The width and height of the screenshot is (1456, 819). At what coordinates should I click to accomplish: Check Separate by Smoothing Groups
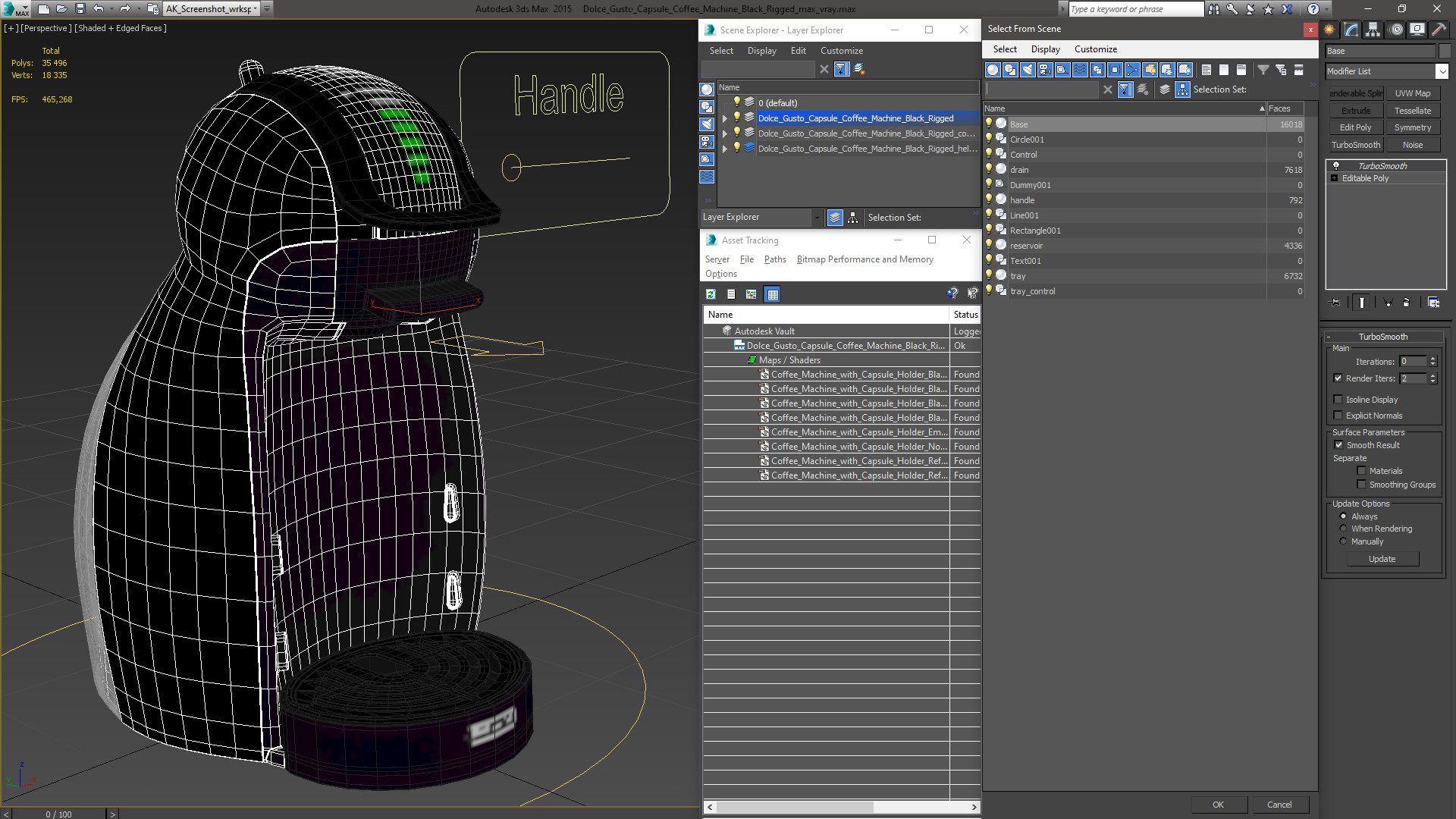tap(1361, 485)
